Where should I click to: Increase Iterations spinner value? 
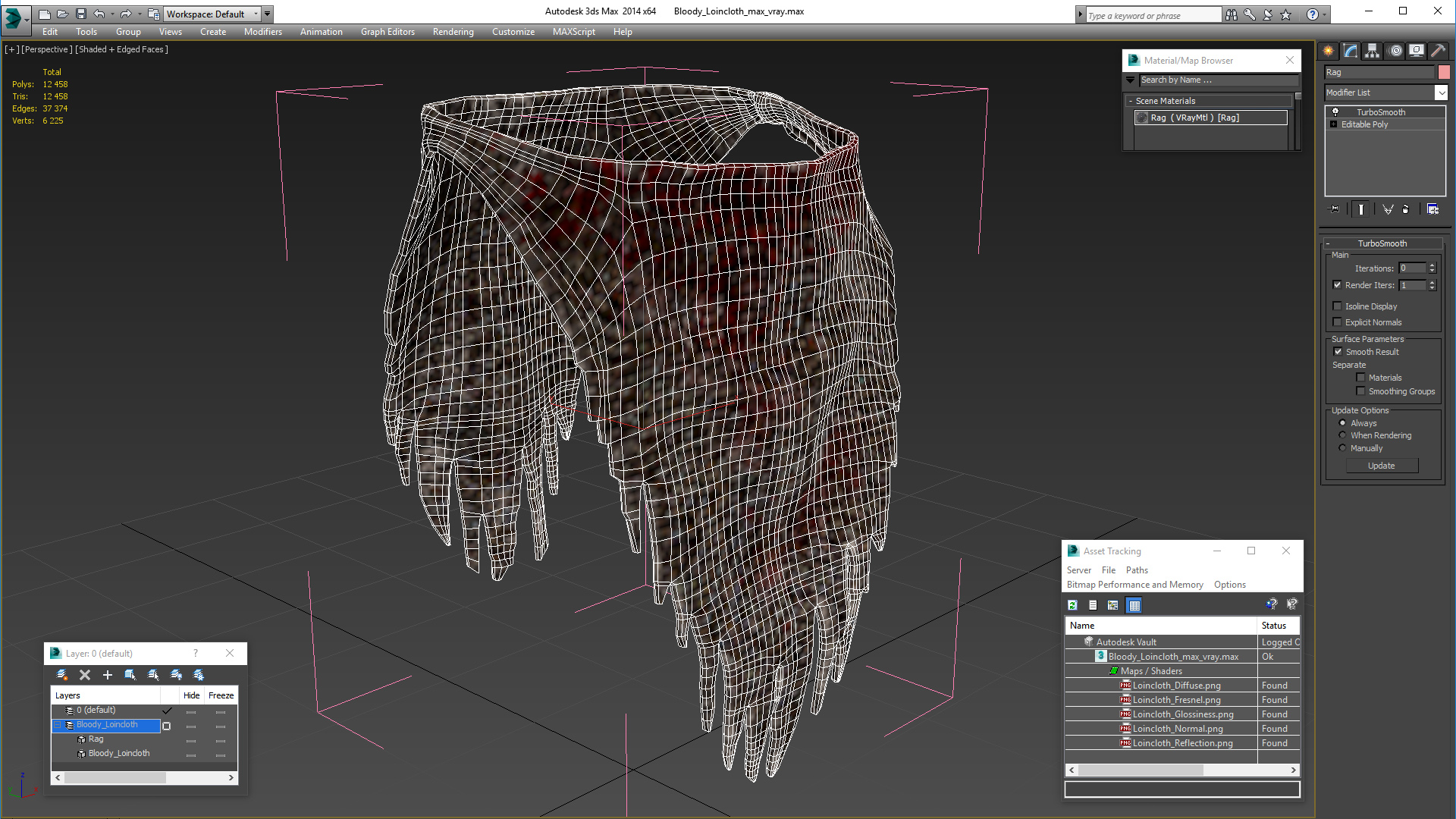click(1432, 265)
